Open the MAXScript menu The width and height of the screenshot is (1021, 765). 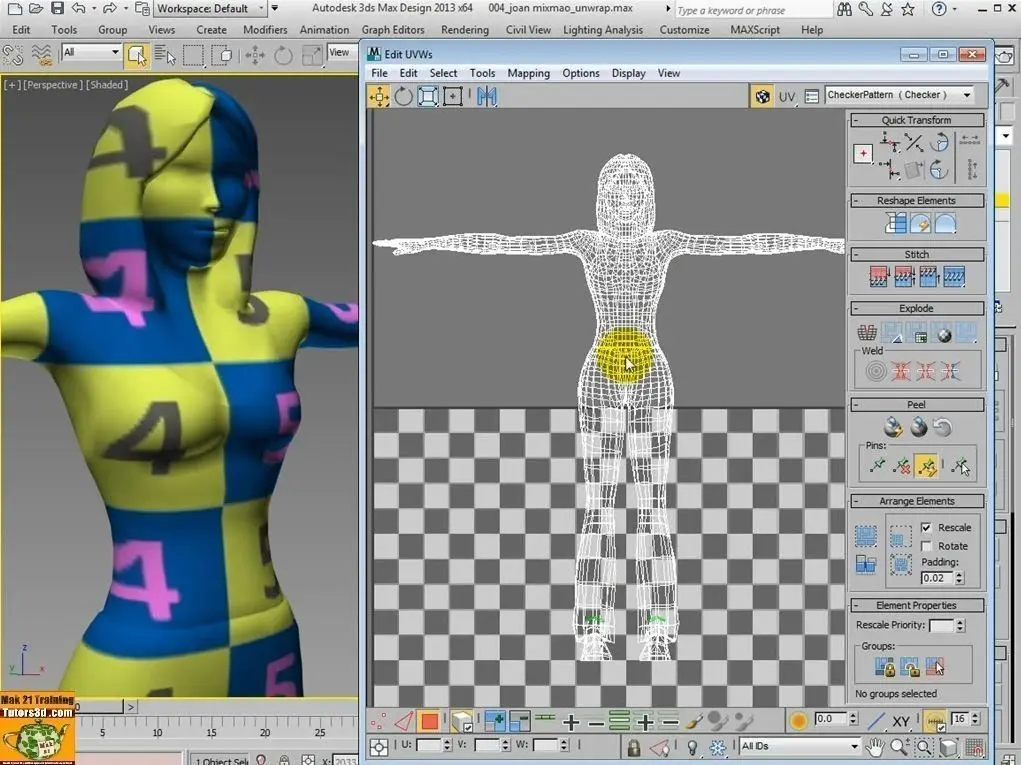coord(755,30)
